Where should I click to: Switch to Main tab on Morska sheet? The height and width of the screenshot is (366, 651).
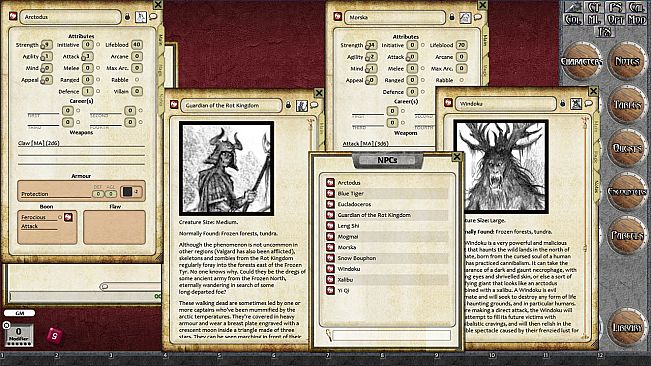pos(485,41)
